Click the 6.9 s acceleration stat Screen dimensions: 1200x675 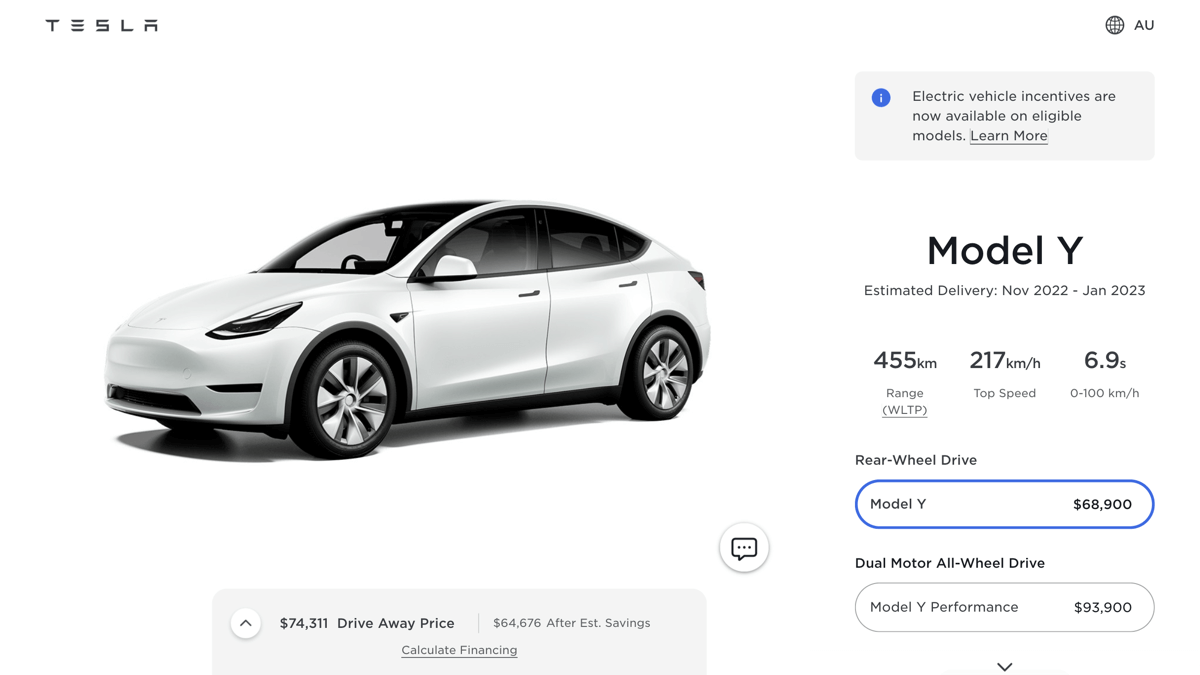(1105, 372)
